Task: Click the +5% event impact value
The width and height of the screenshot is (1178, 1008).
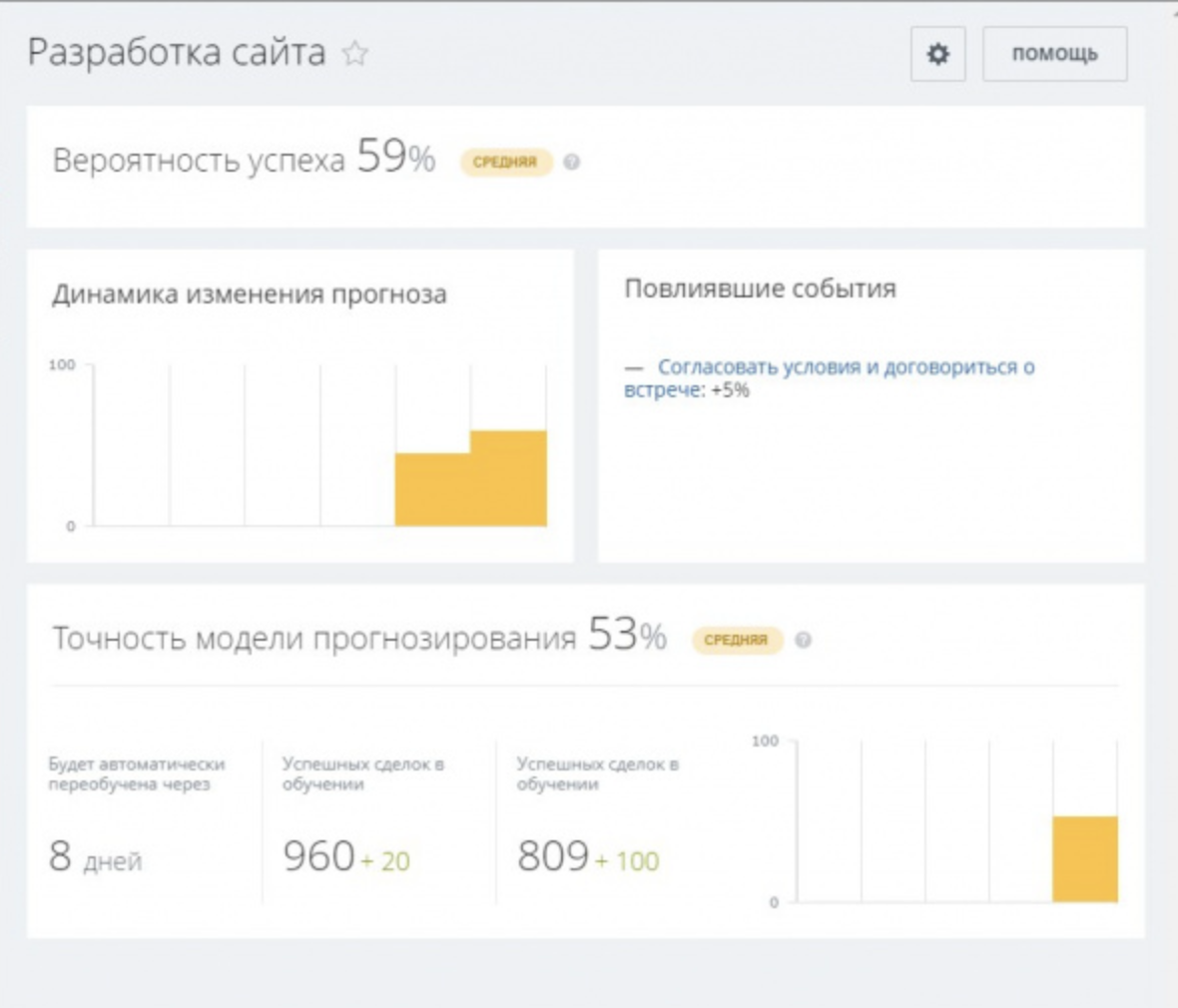Action: 730,390
